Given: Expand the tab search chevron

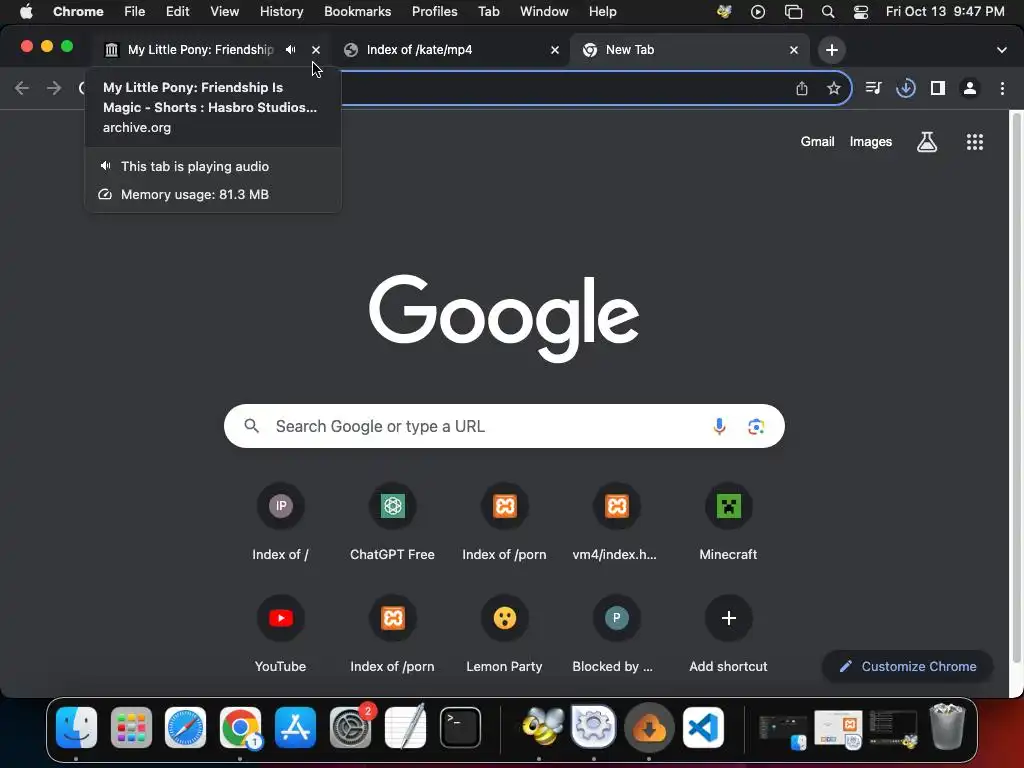Looking at the screenshot, I should (1001, 50).
